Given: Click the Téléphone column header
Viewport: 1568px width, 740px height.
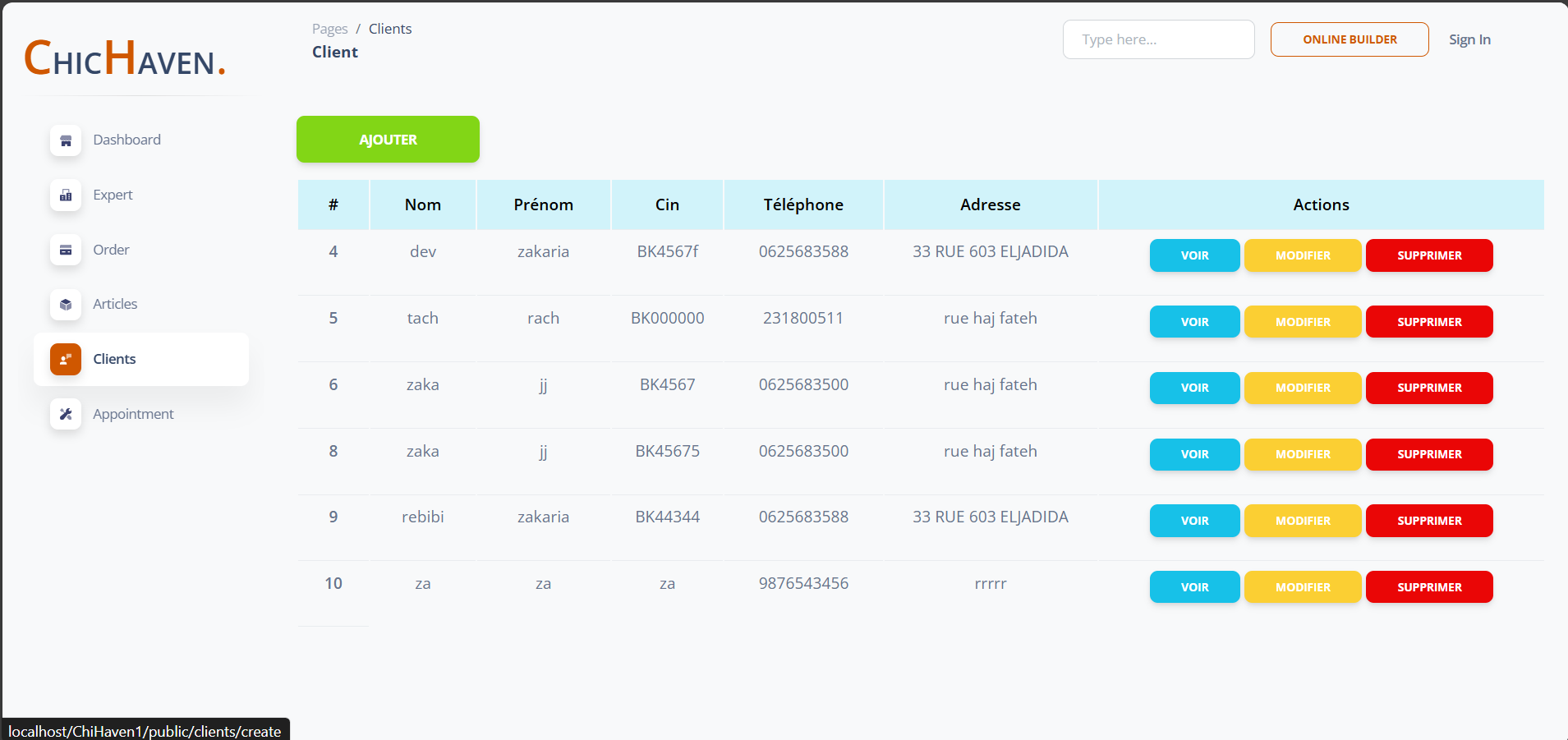Looking at the screenshot, I should coord(803,205).
